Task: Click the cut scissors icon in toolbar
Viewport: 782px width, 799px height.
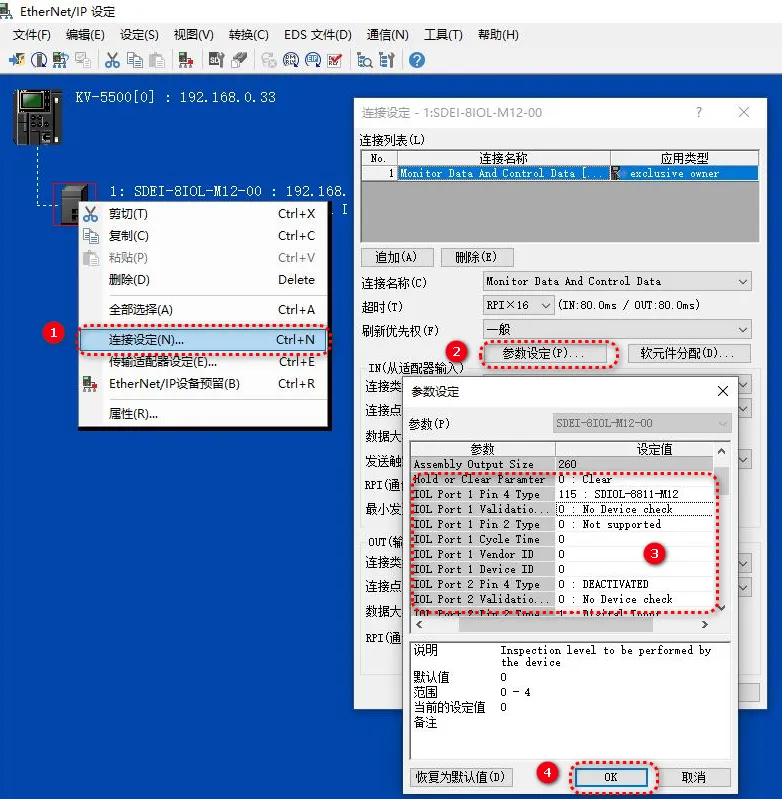Action: [112, 60]
